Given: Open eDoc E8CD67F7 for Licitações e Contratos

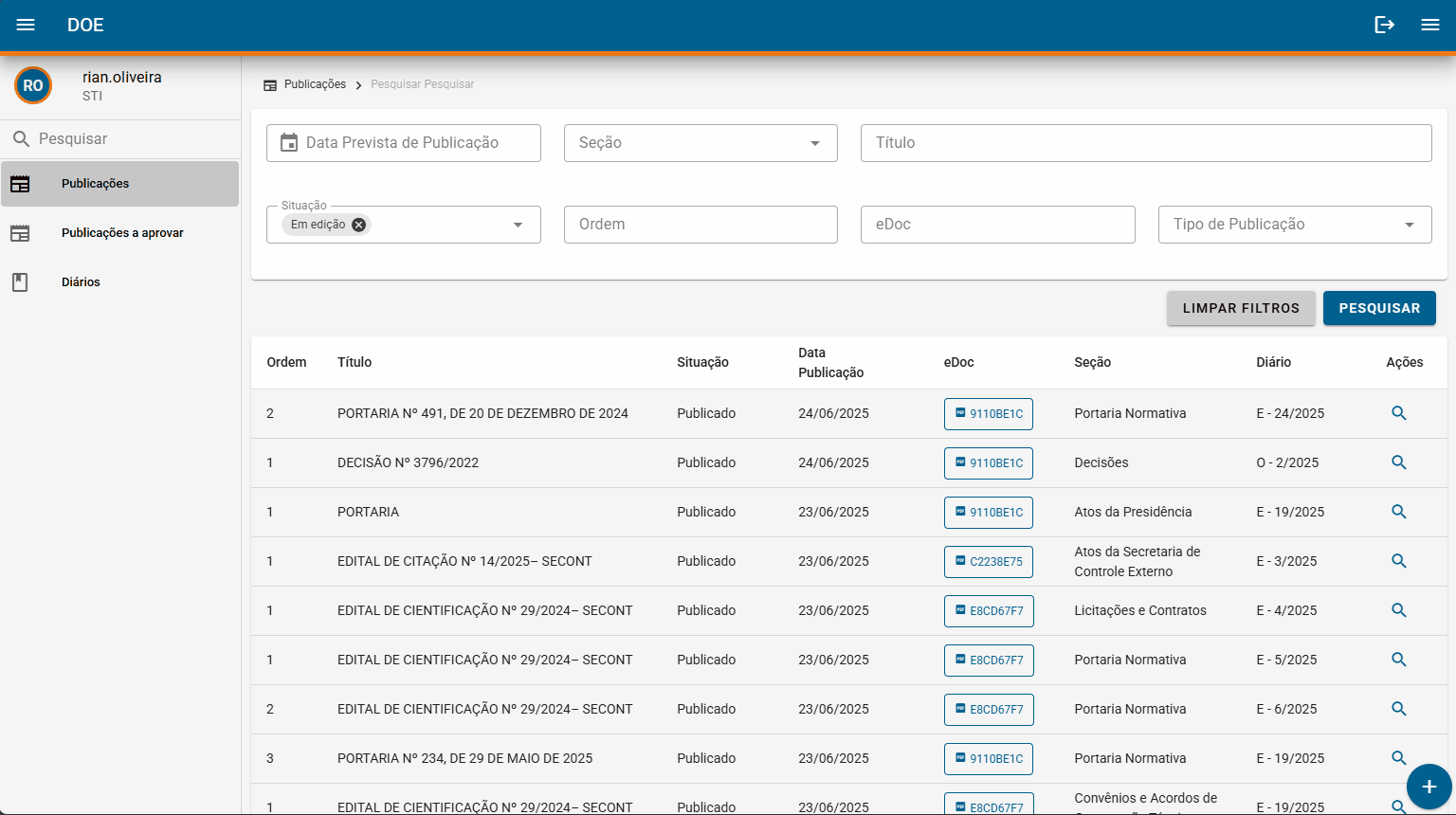Looking at the screenshot, I should 989,611.
